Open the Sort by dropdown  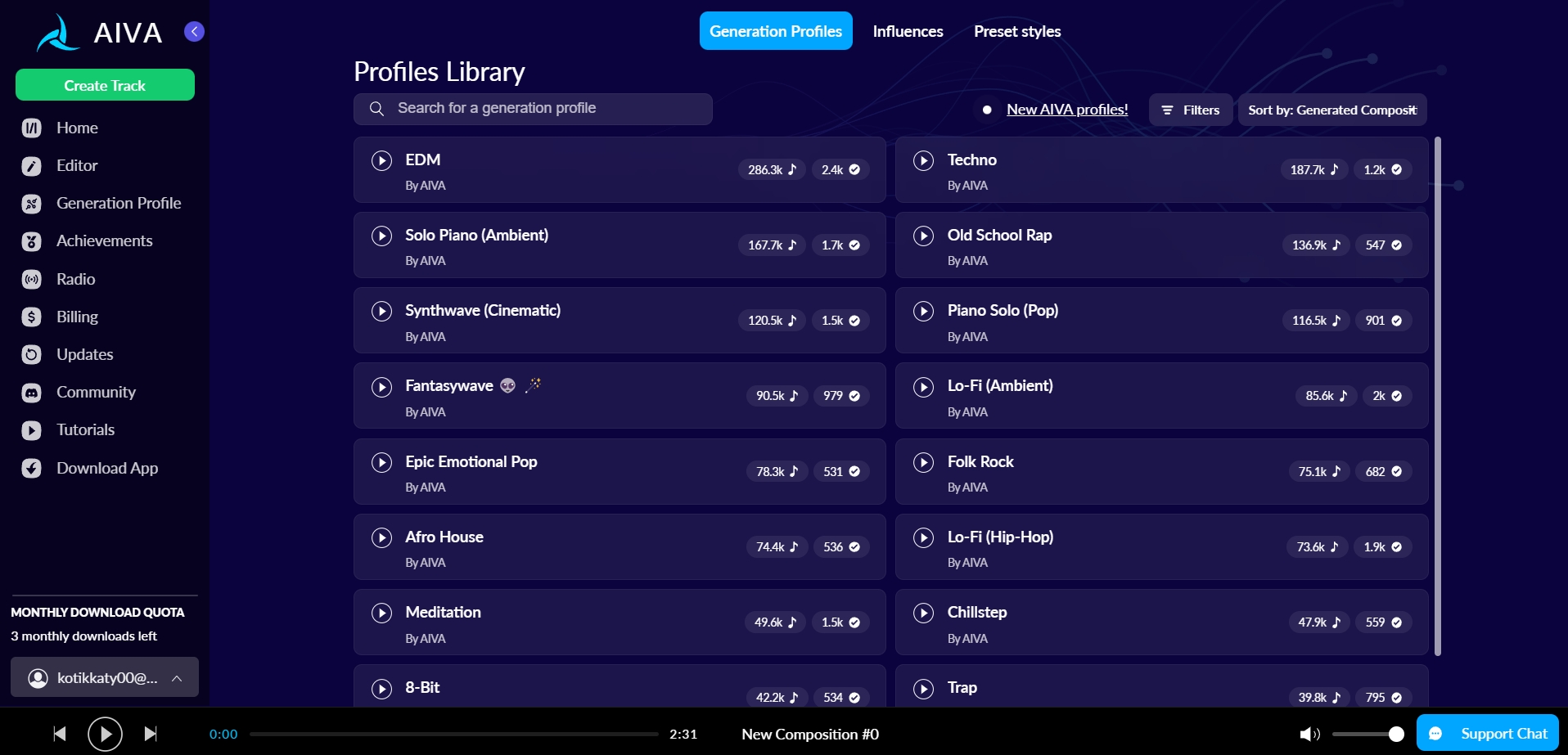point(1331,110)
